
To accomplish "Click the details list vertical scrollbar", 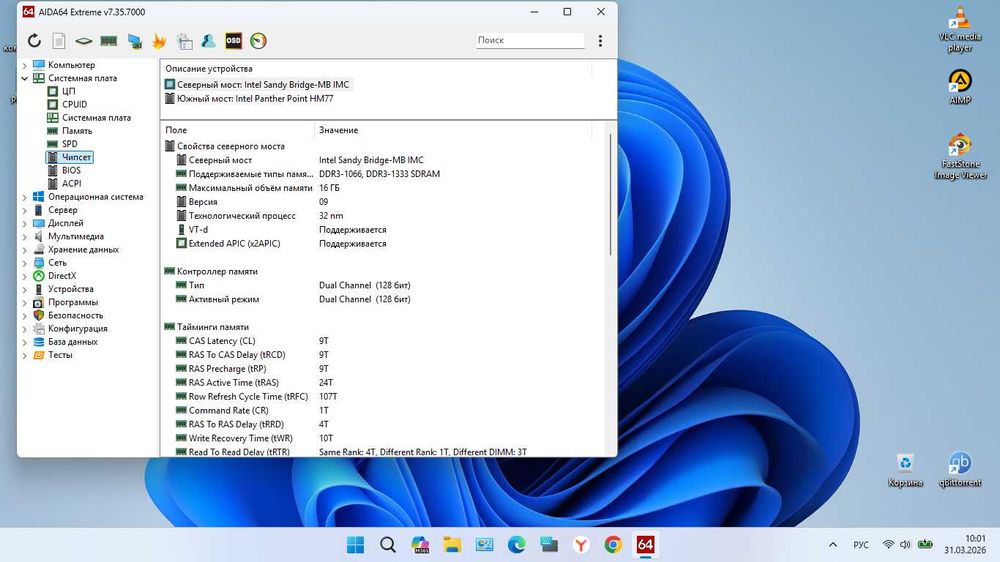I will [x=610, y=195].
